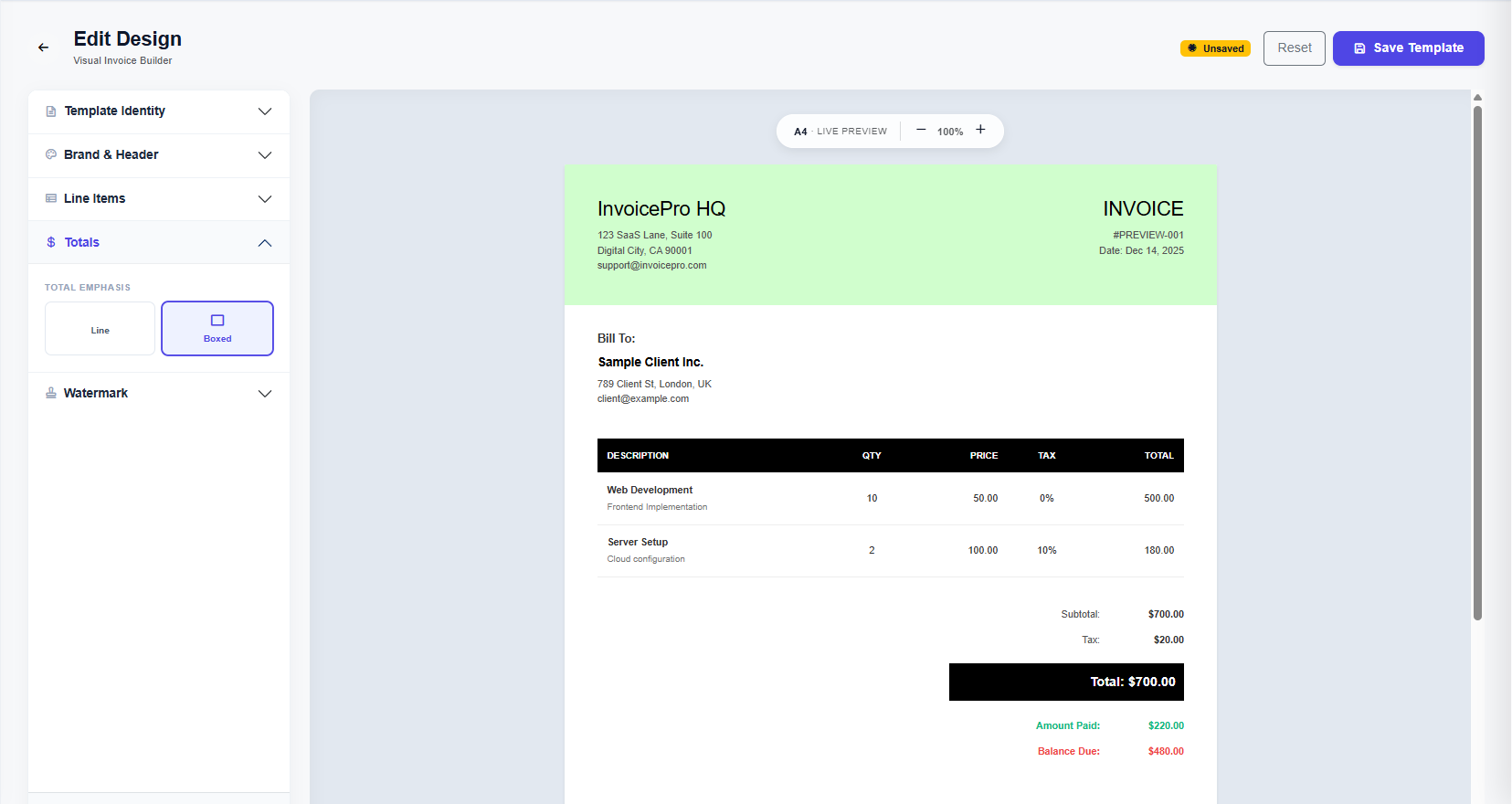Click the zoom out minus icon
The height and width of the screenshot is (804, 1512).
click(x=921, y=130)
